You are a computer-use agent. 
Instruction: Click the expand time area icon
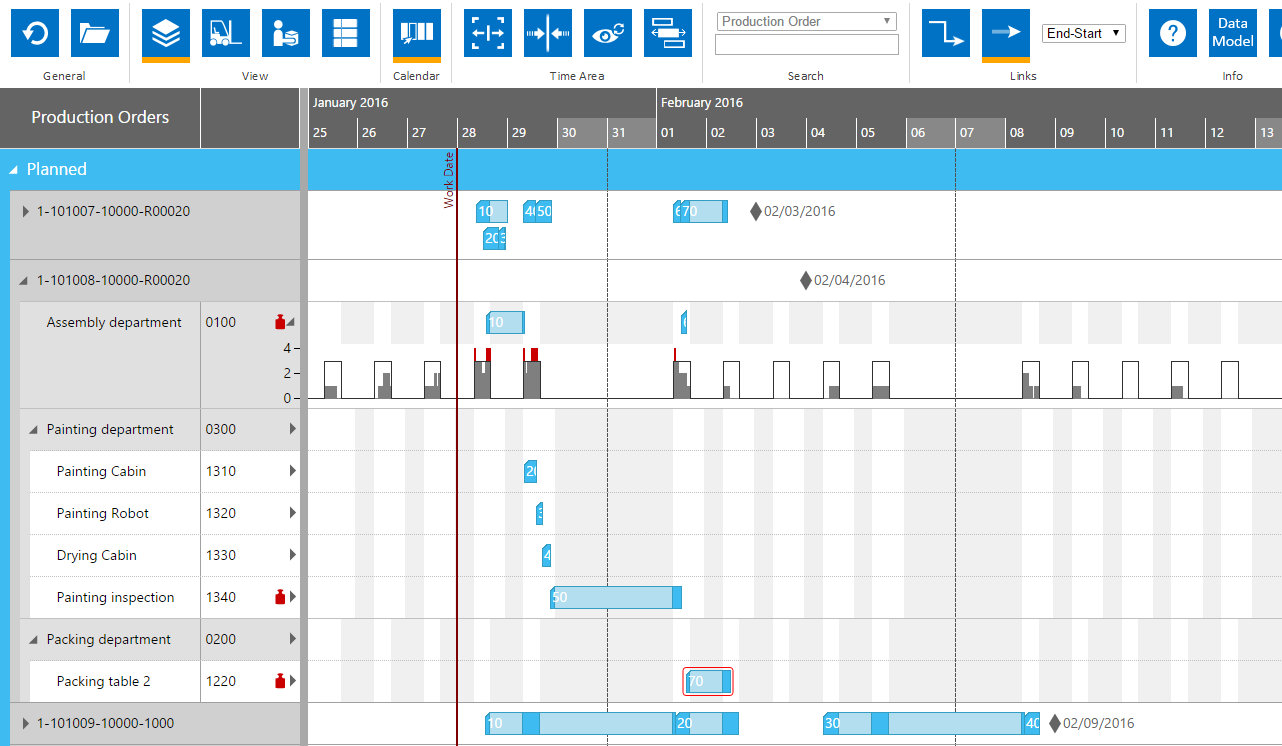click(x=487, y=33)
